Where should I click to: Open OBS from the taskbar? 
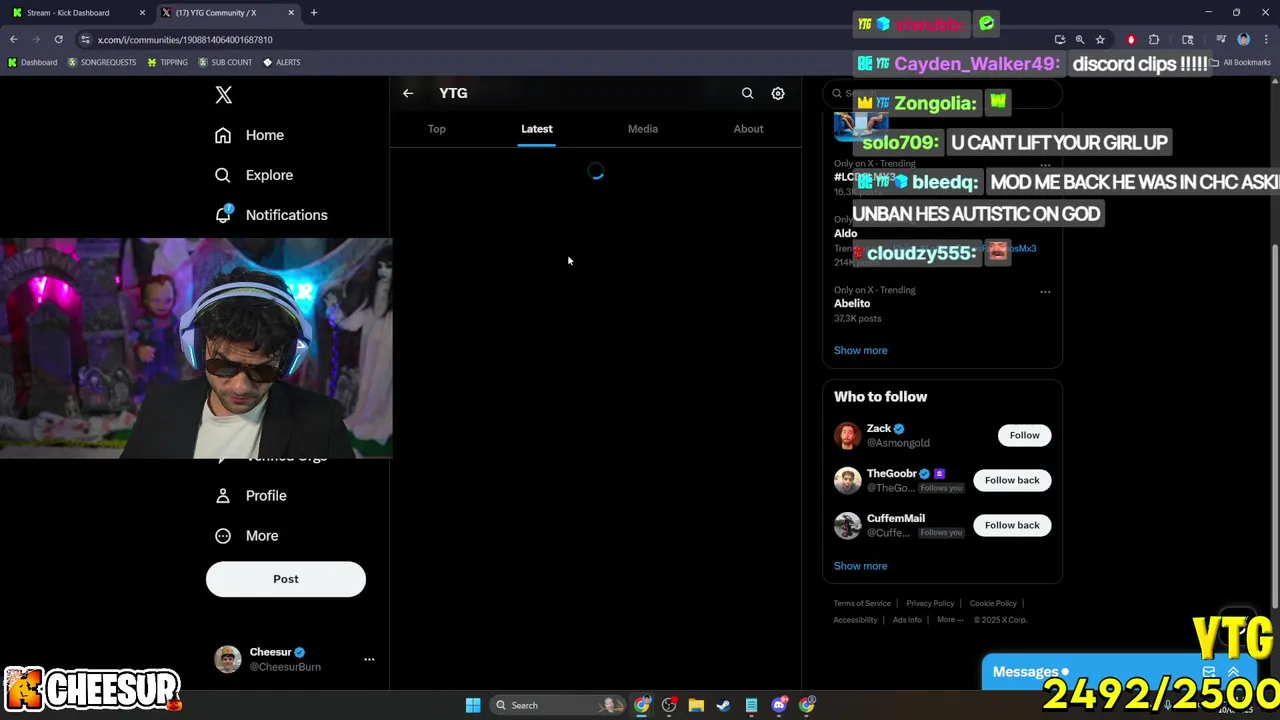(x=669, y=705)
